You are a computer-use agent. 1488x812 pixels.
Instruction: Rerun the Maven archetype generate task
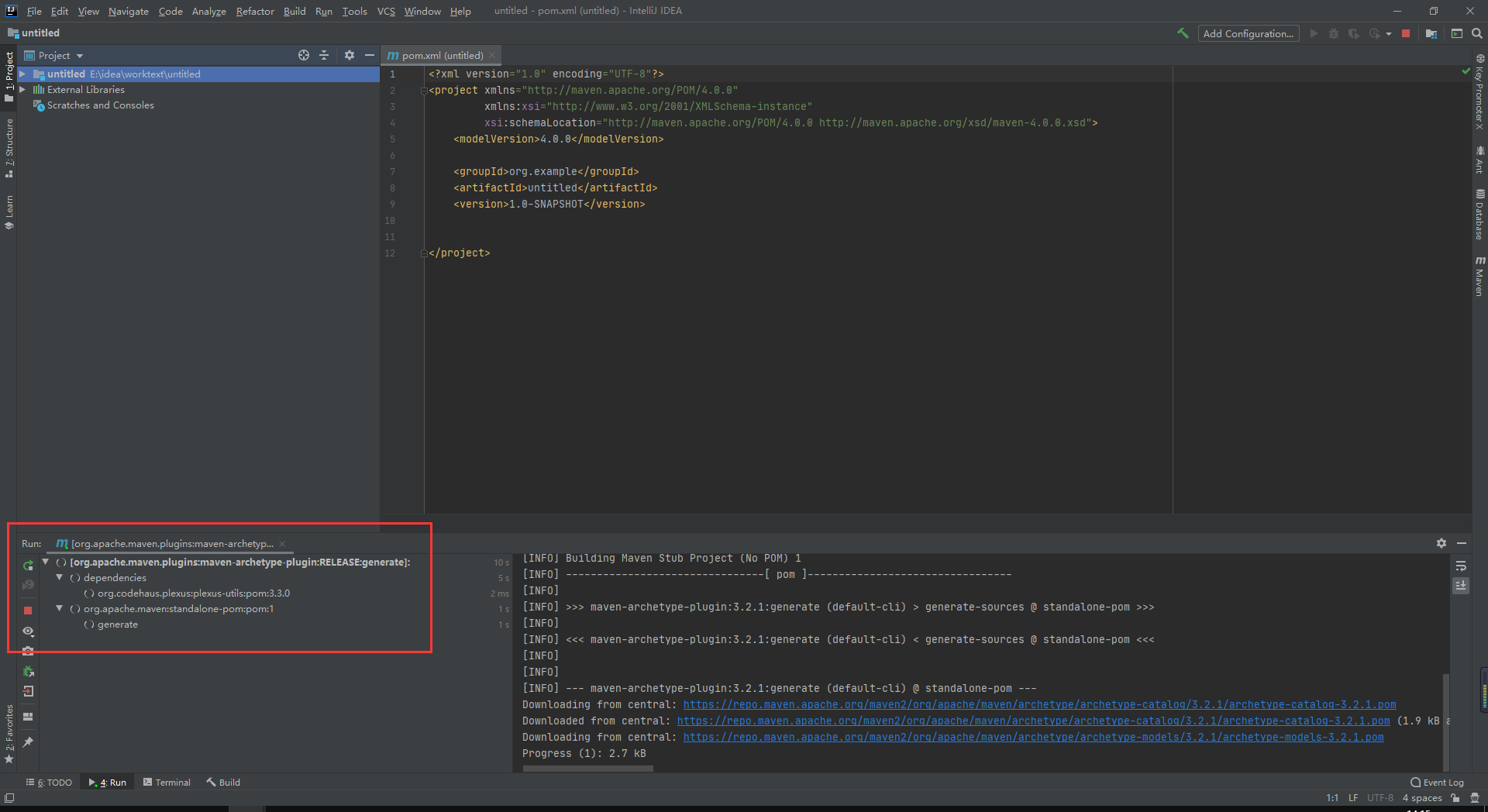pyautogui.click(x=28, y=565)
